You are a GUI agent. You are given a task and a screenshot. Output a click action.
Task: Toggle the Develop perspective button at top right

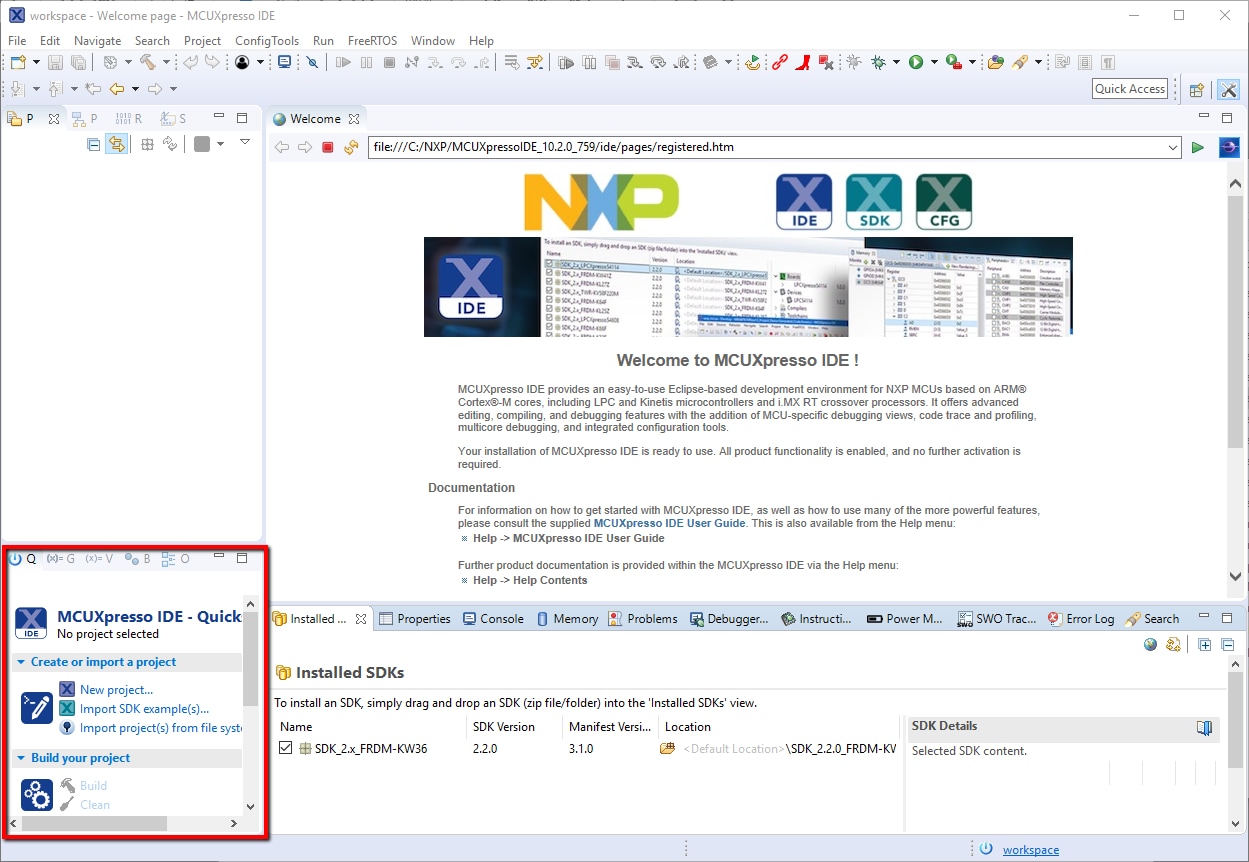1228,89
